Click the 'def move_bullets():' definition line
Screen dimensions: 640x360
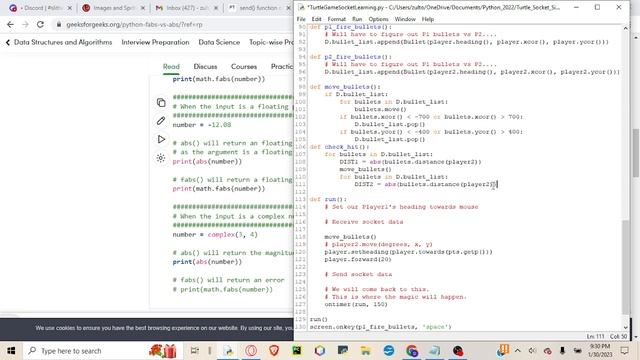click(x=345, y=87)
